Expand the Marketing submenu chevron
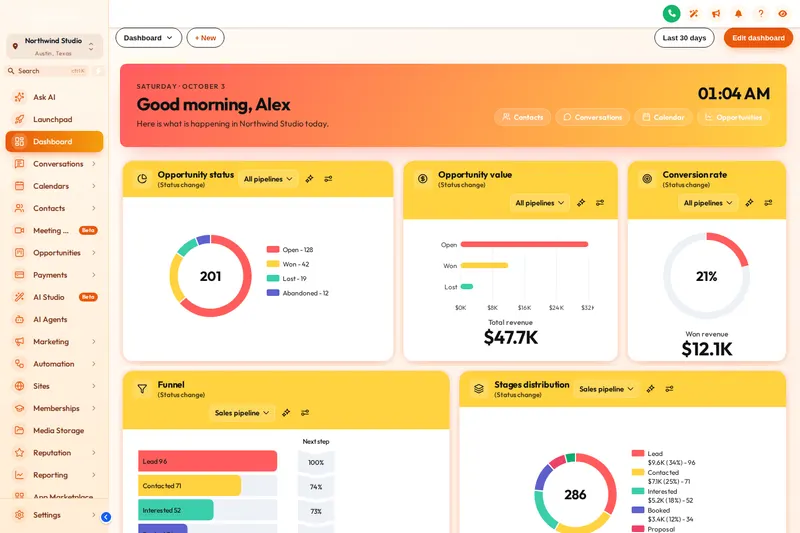 94,342
